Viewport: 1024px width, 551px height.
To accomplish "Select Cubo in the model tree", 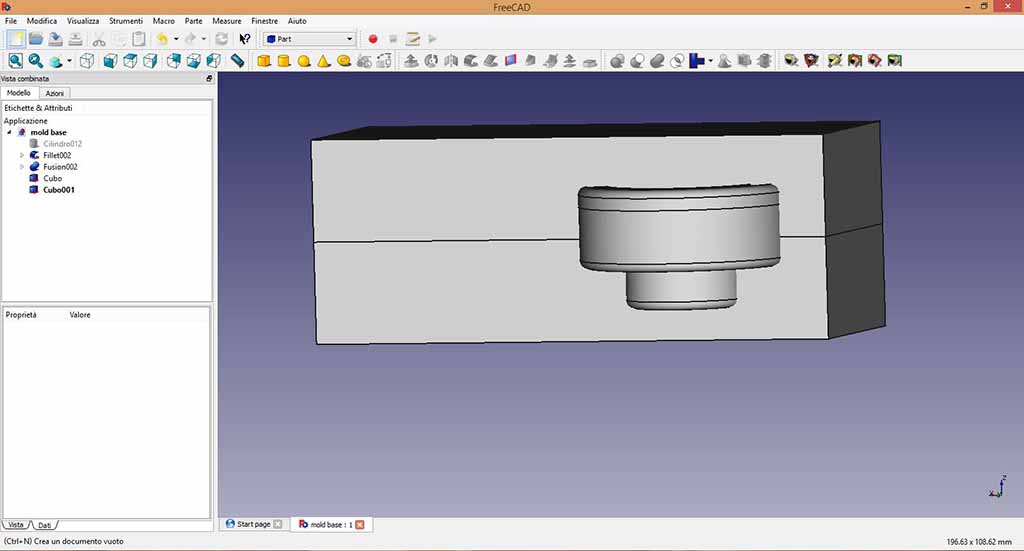I will point(52,178).
